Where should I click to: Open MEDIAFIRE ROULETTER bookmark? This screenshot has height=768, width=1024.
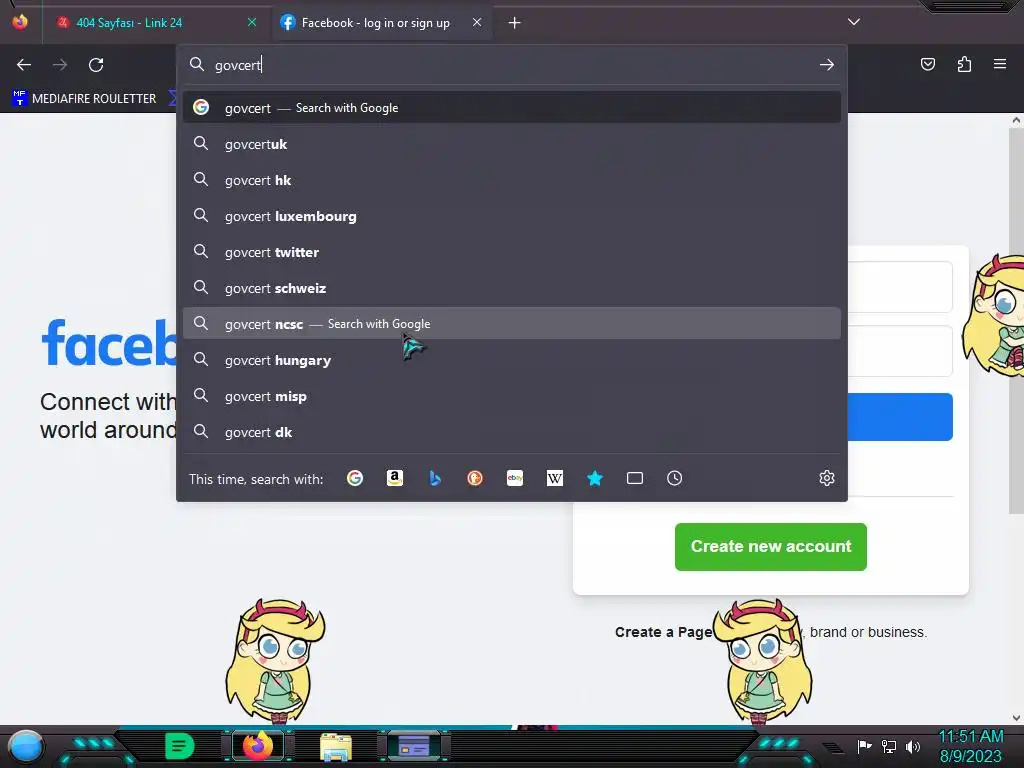point(84,99)
